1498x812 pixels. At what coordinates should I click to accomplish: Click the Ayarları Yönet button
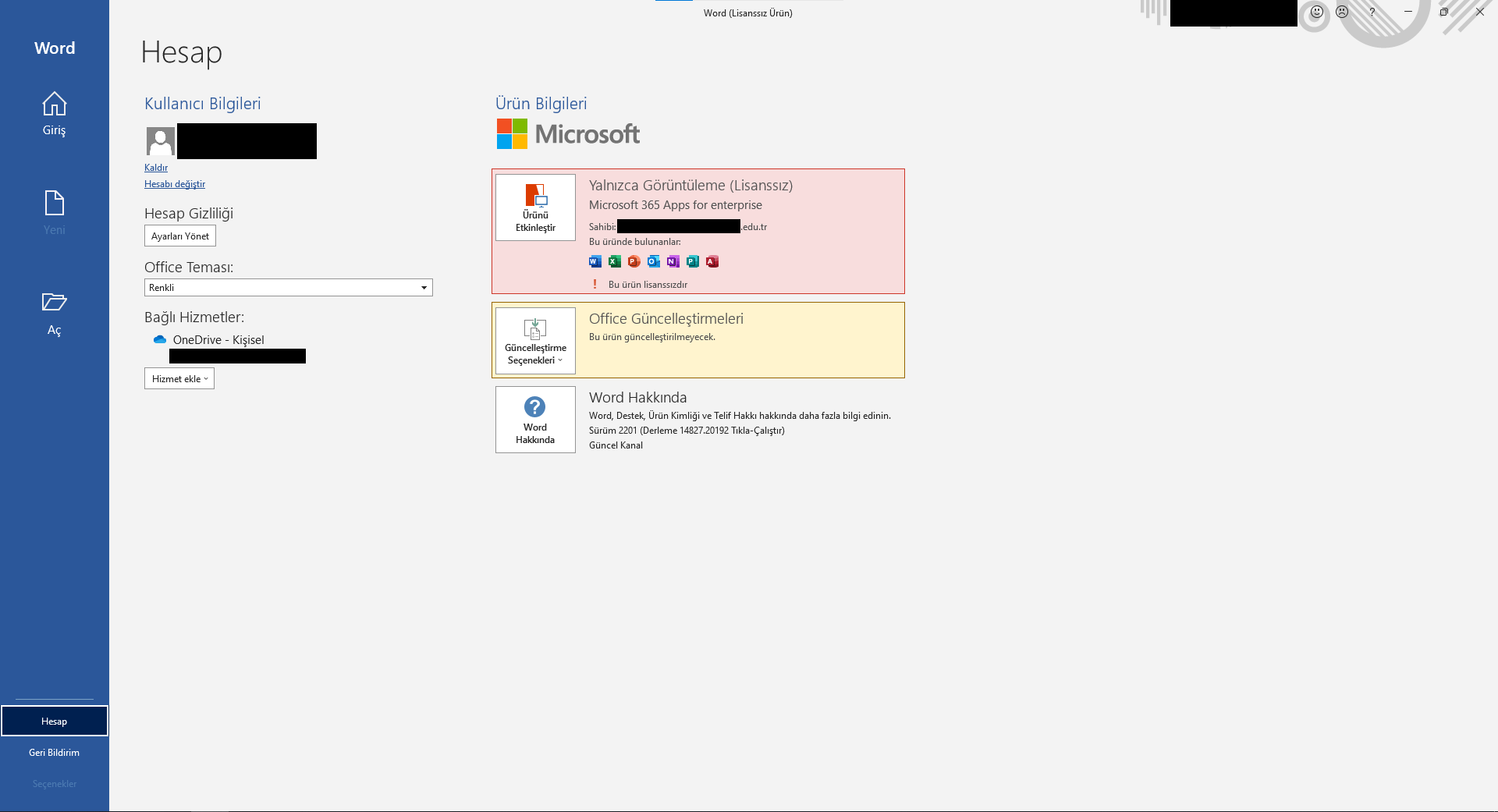point(180,236)
